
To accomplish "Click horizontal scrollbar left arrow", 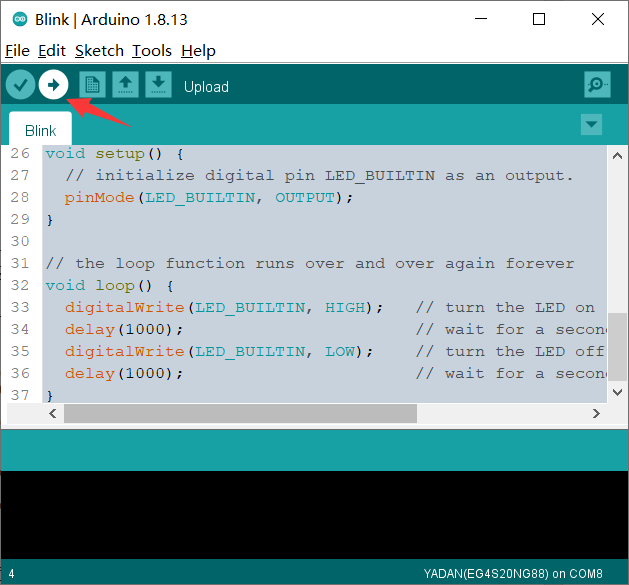I will (x=53, y=413).
